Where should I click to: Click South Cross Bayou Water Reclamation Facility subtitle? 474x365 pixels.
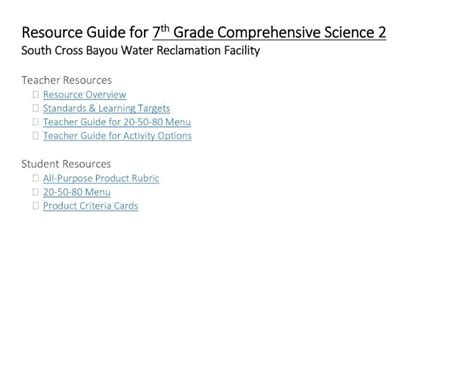click(141, 51)
